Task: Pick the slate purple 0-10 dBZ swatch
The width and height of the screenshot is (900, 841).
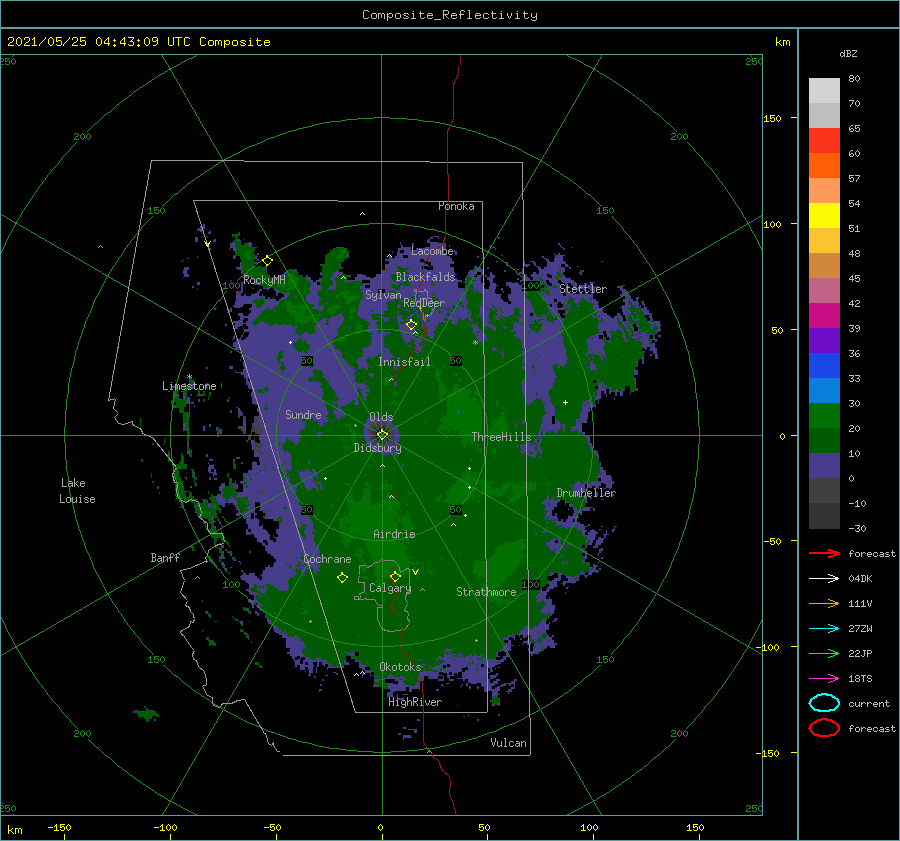Action: point(824,465)
